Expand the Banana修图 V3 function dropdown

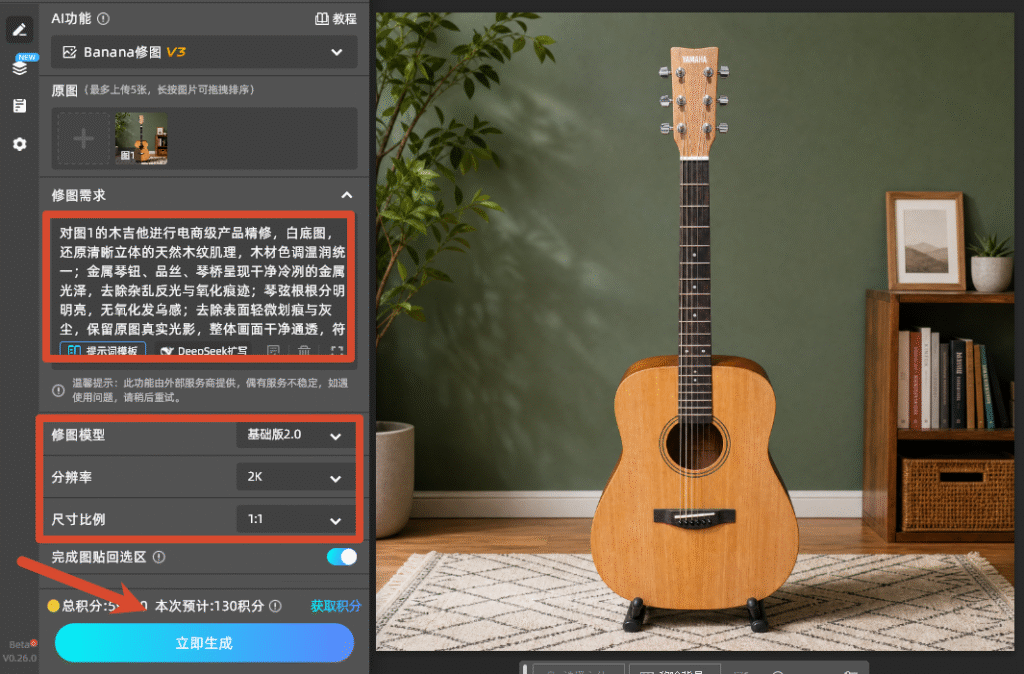(x=204, y=52)
